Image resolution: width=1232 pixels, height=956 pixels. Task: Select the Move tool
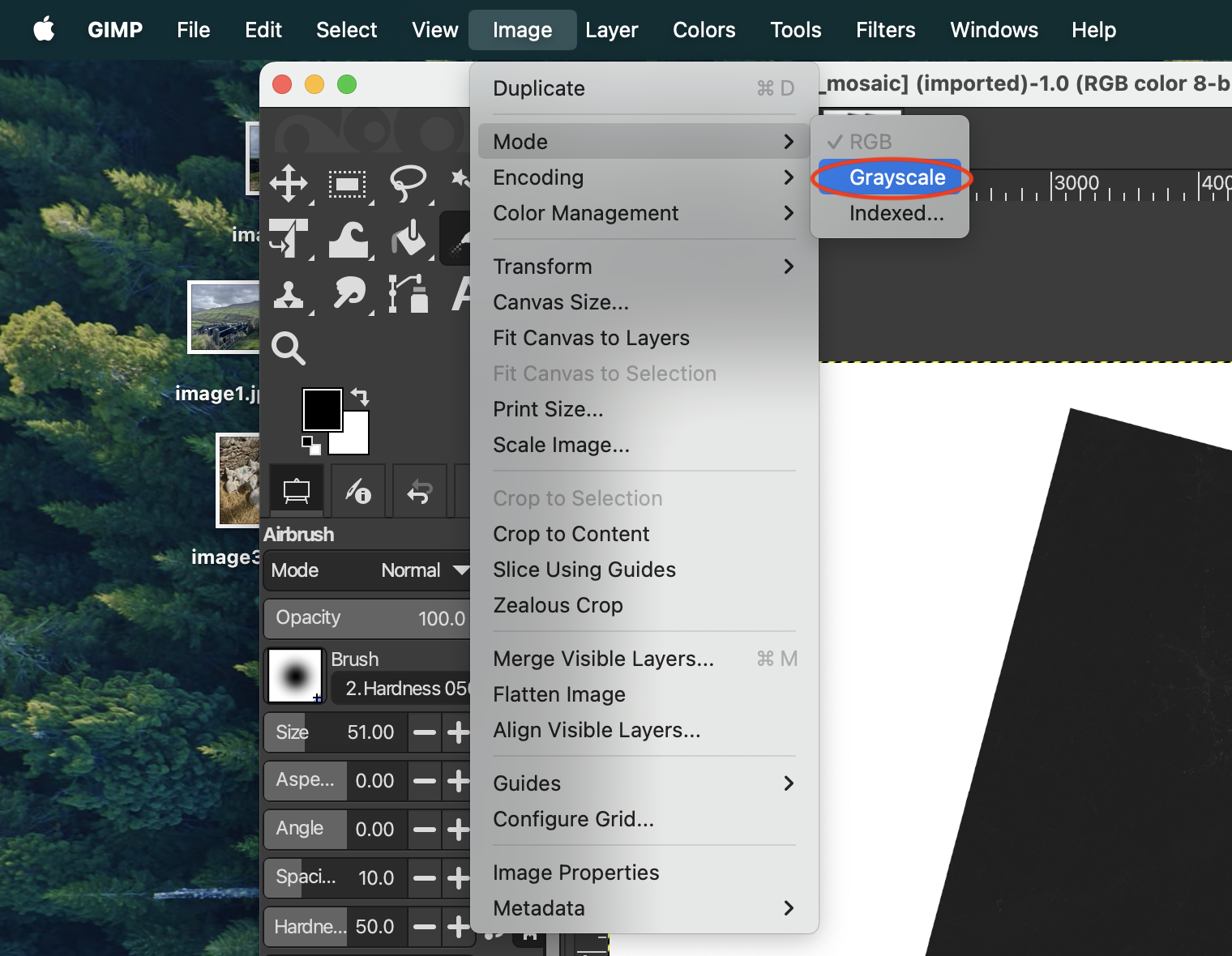(x=289, y=184)
